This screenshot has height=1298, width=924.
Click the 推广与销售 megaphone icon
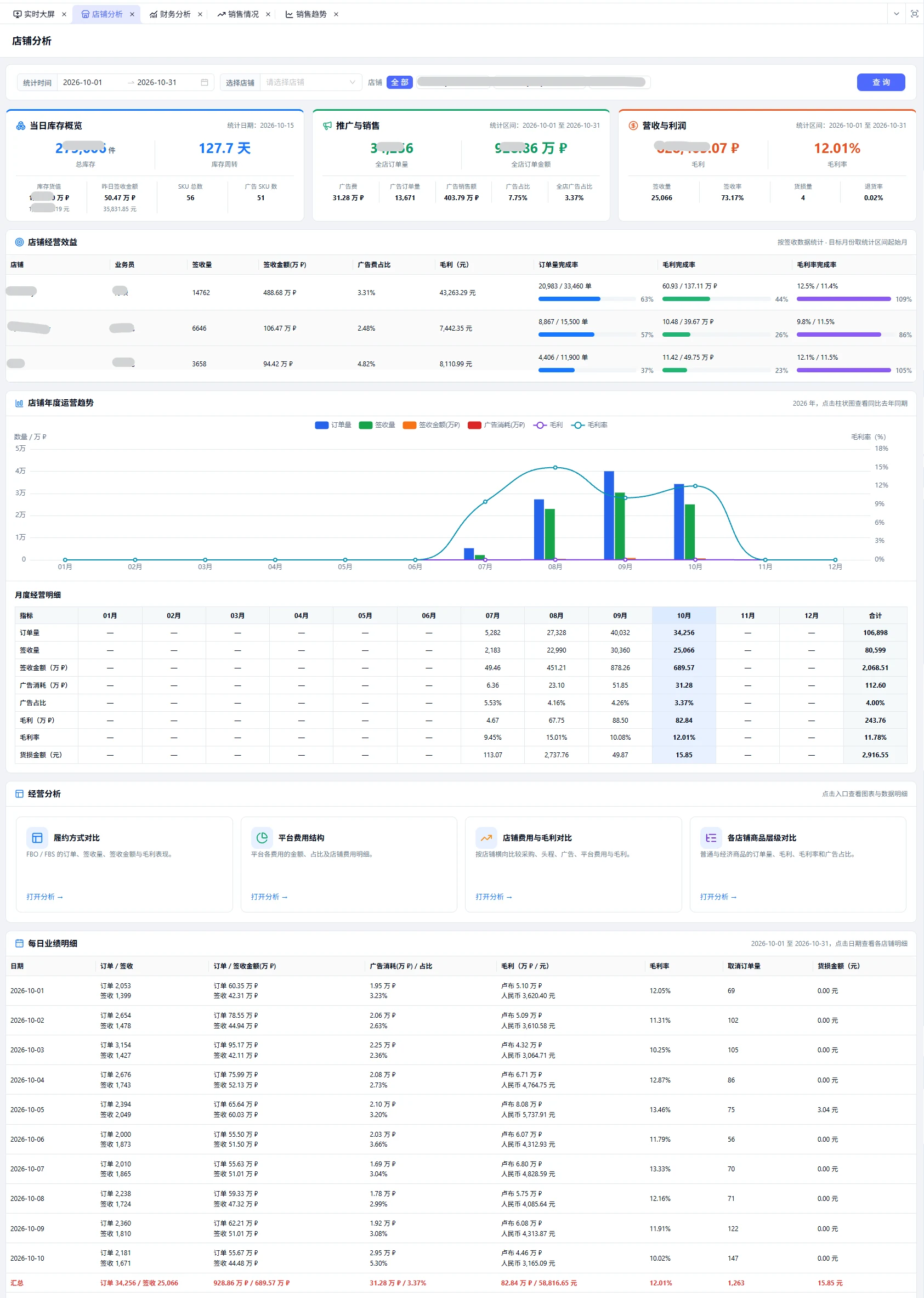coord(327,126)
